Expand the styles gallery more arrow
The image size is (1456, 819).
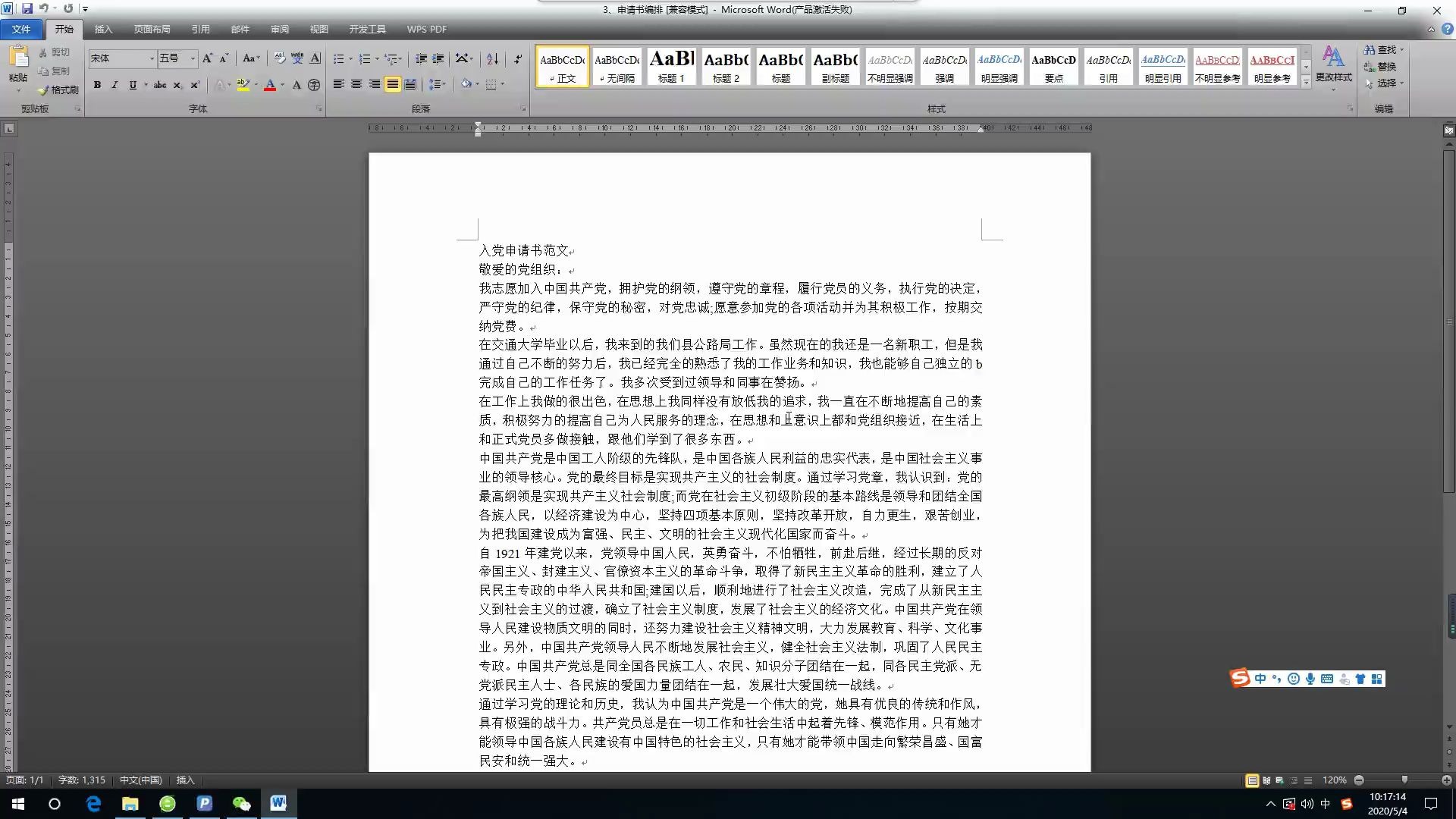(x=1306, y=81)
